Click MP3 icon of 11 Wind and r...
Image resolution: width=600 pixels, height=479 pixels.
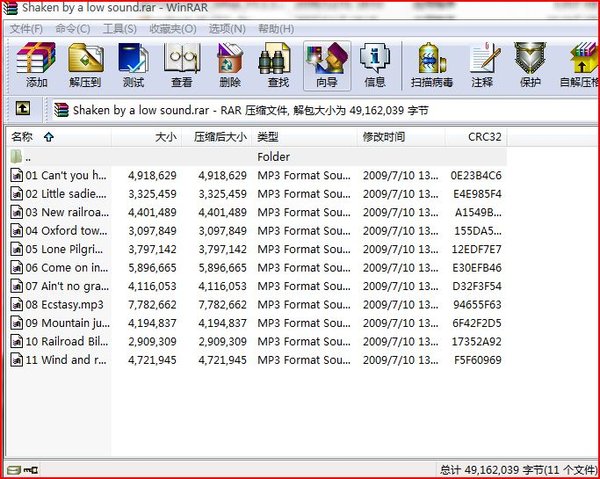pyautogui.click(x=16, y=360)
